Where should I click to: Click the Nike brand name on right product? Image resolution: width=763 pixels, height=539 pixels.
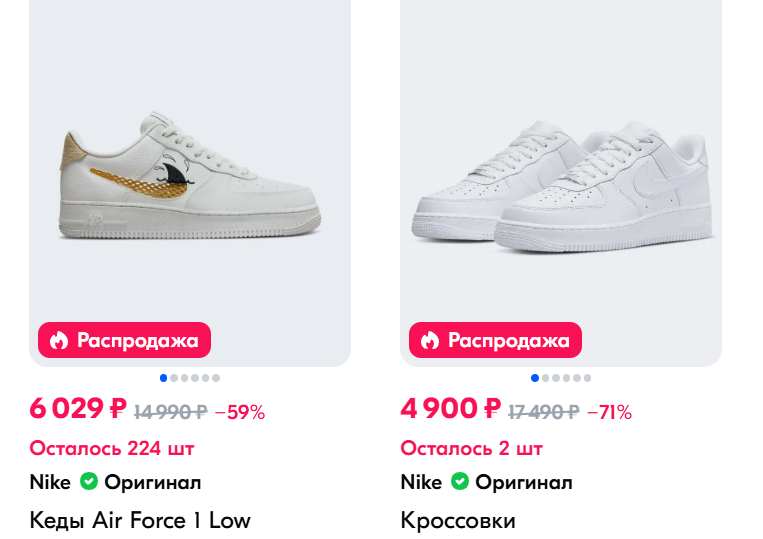[421, 482]
